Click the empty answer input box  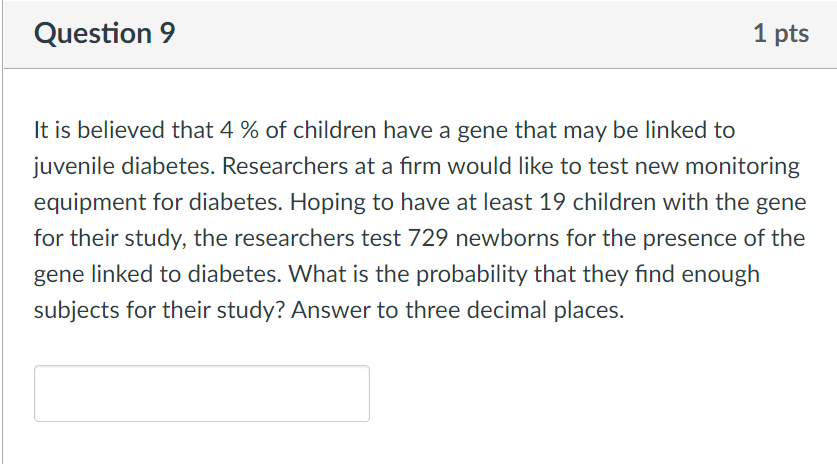tap(201, 393)
